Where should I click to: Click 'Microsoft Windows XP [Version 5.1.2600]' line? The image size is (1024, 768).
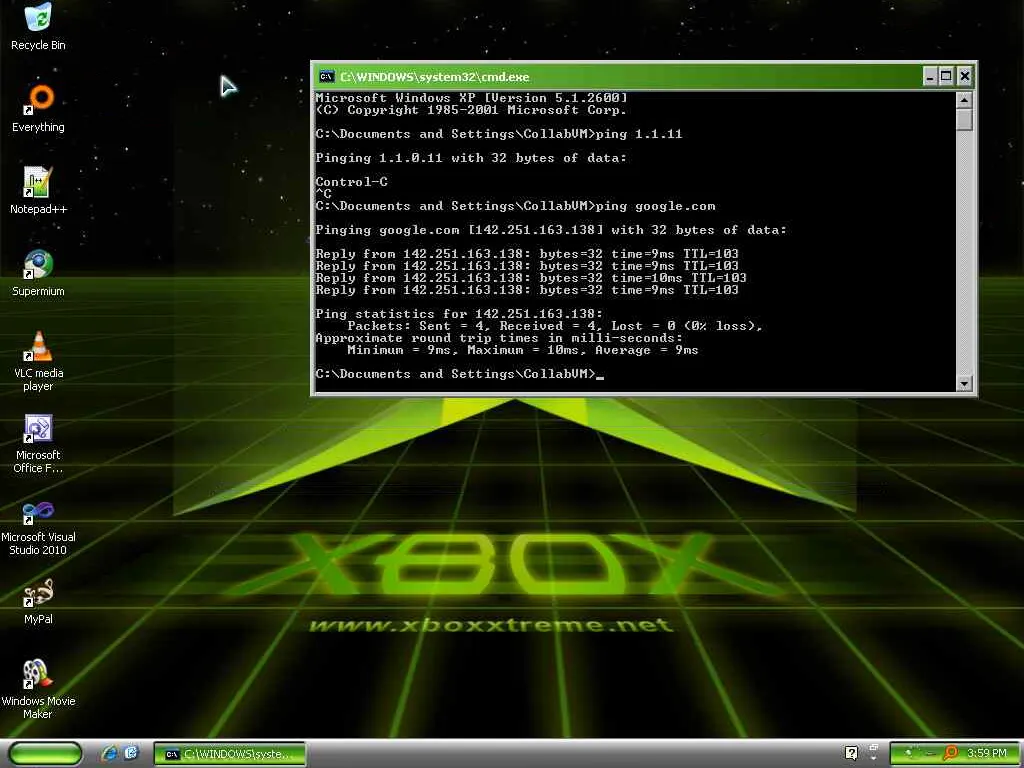[472, 98]
